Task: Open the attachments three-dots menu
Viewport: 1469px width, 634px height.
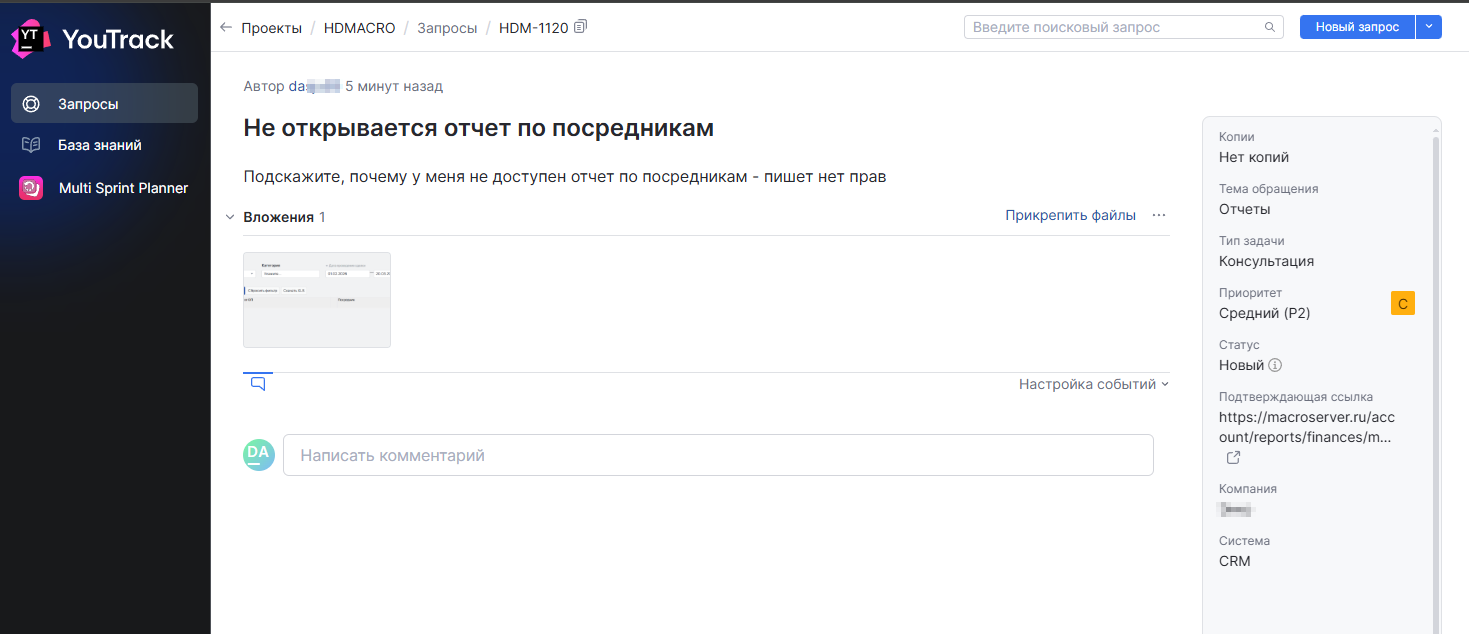Action: tap(1159, 215)
